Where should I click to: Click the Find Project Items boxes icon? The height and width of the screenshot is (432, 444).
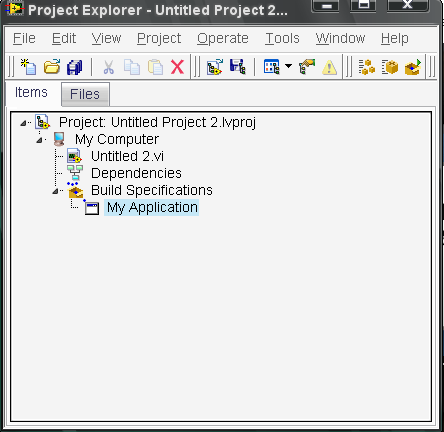point(367,67)
